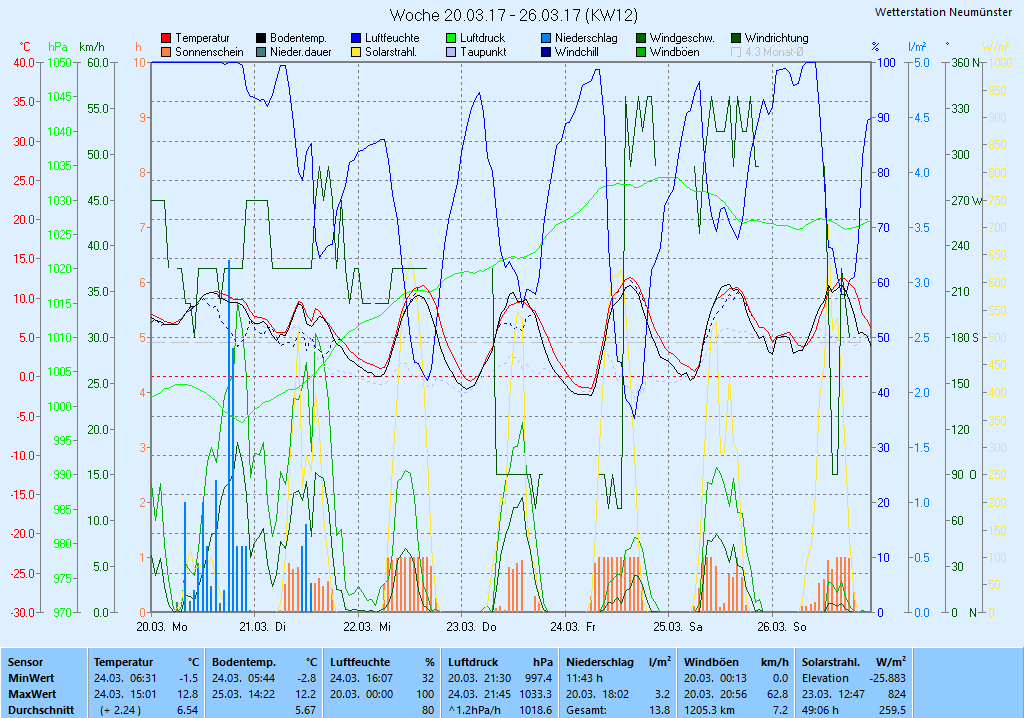Select the bright green Luftdruck legend swatch
1024x718 pixels.
(451, 39)
